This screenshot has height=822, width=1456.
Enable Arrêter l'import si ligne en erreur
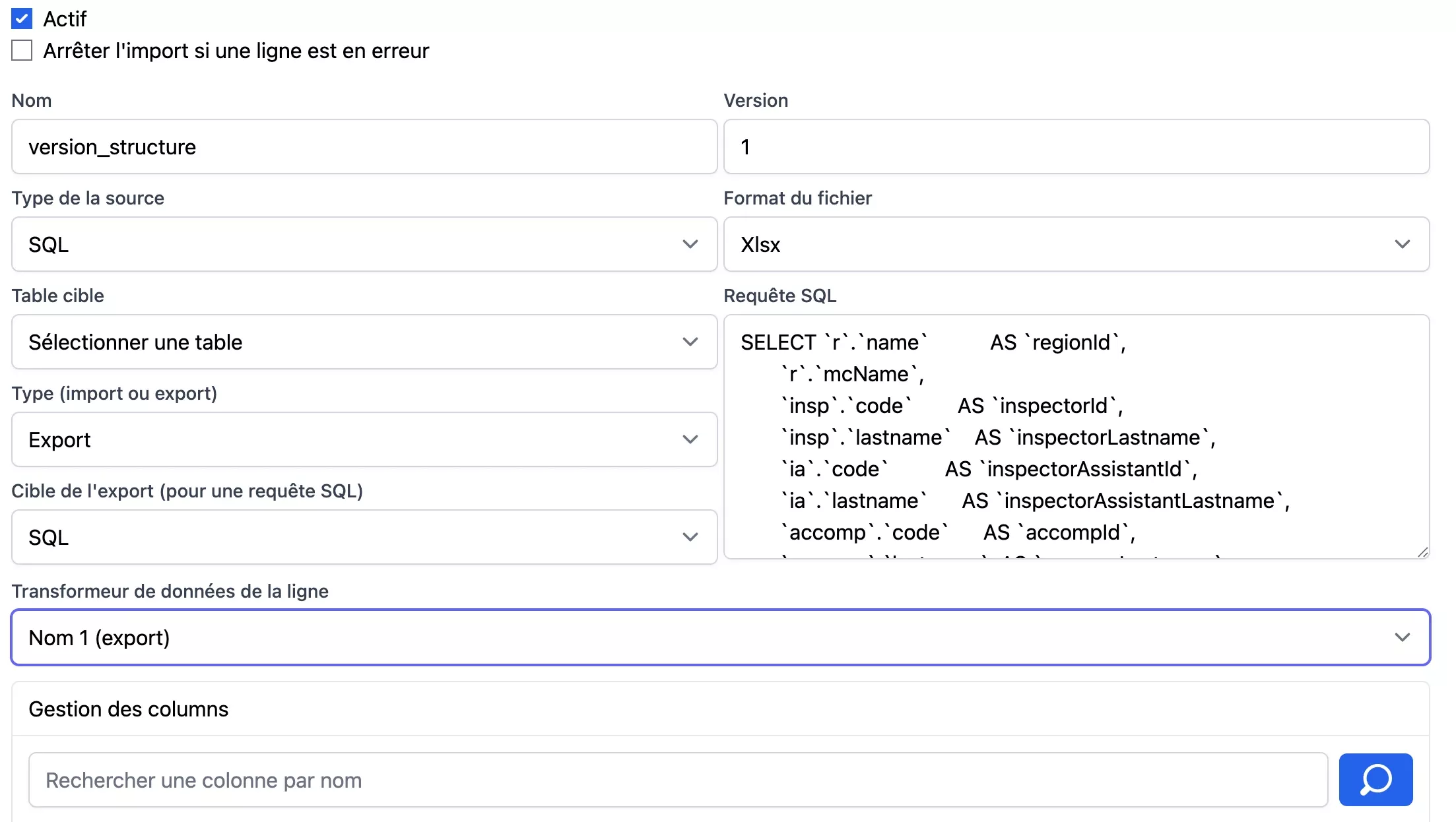22,50
